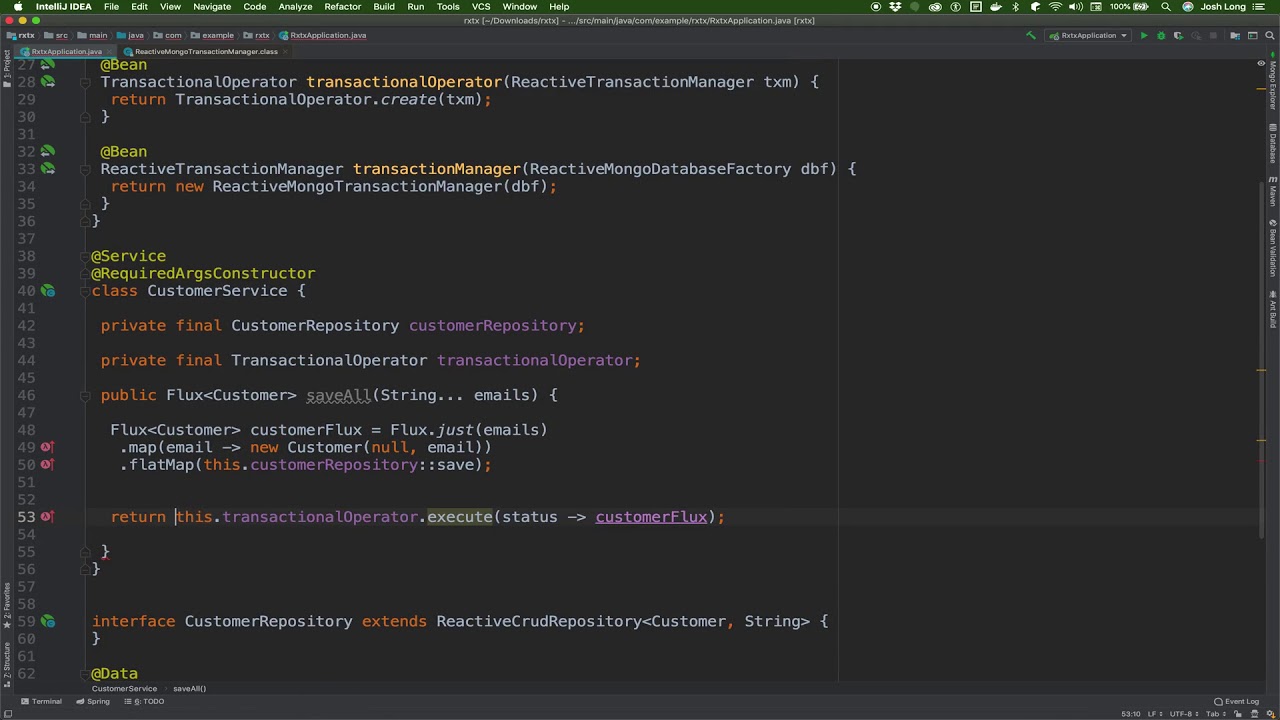The height and width of the screenshot is (720, 1280).
Task: Run RxtxApplication with coverage
Action: (1177, 35)
